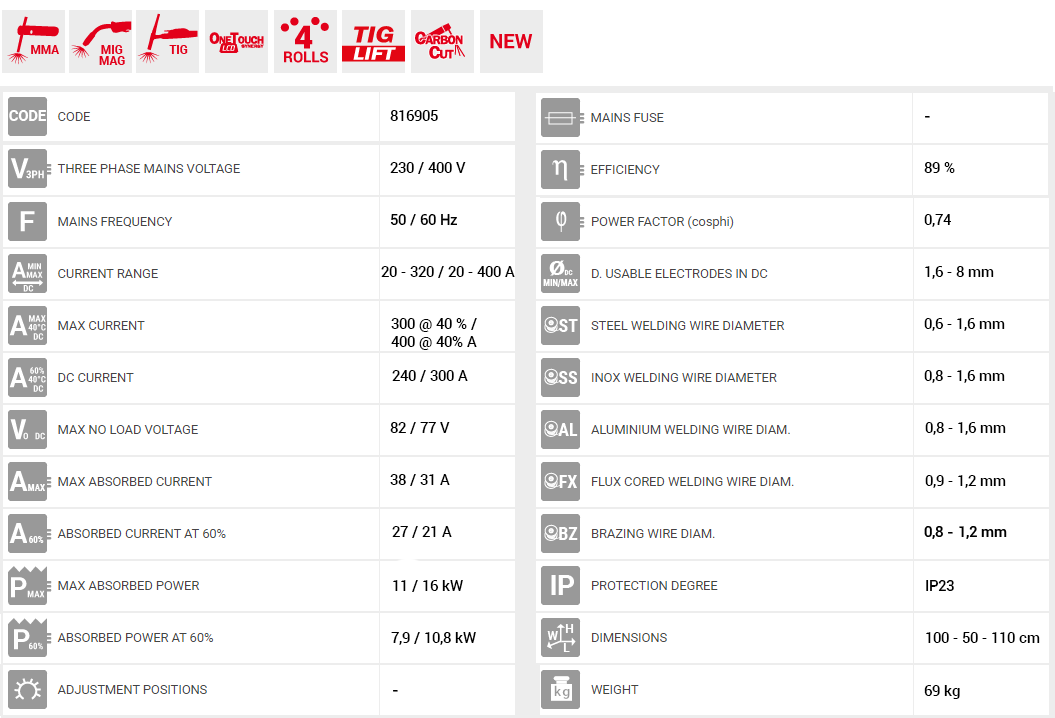Click the NEW product badge
This screenshot has width=1055, height=718.
pos(511,42)
